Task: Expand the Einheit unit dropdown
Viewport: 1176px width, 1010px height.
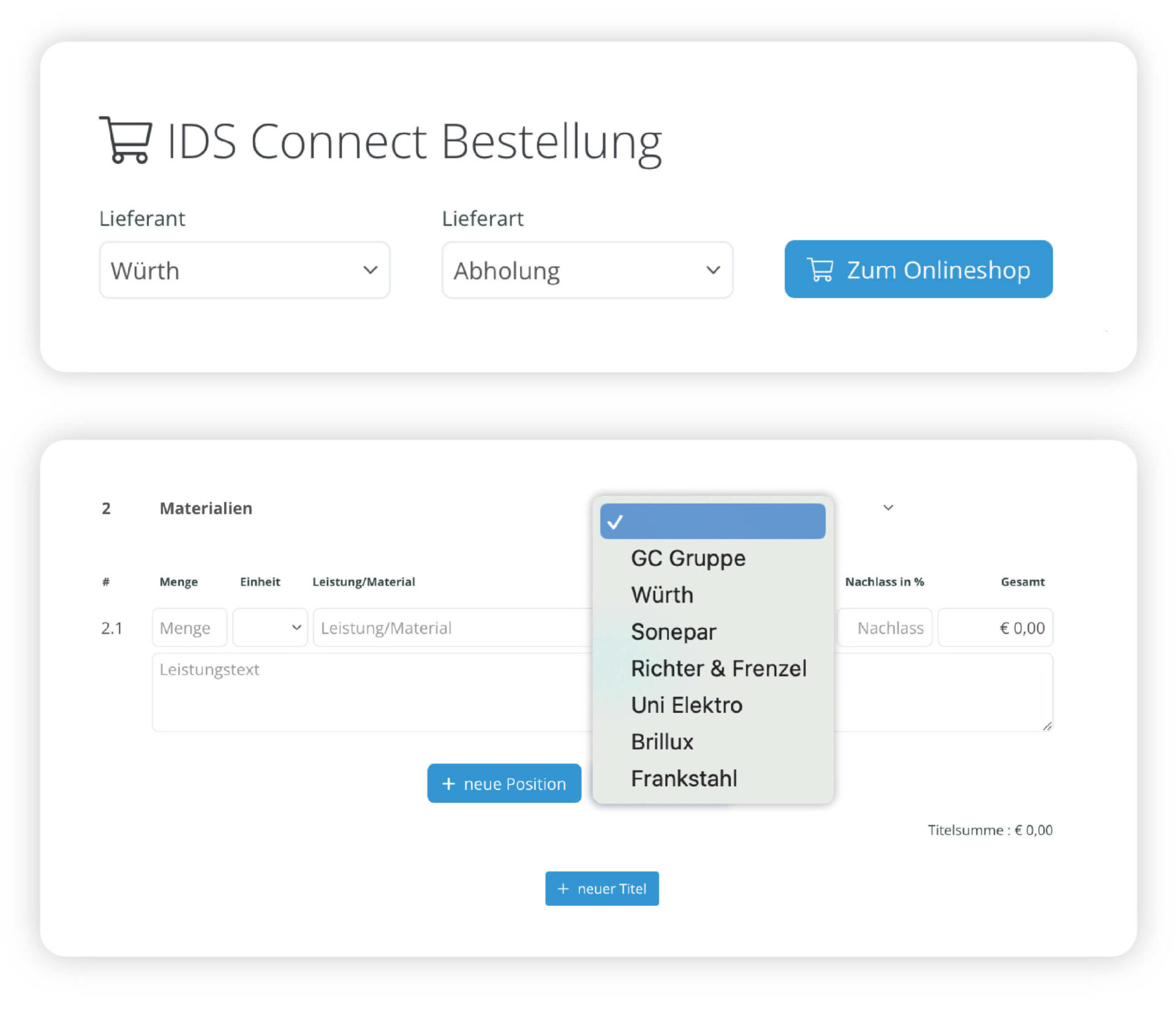Action: tap(269, 627)
